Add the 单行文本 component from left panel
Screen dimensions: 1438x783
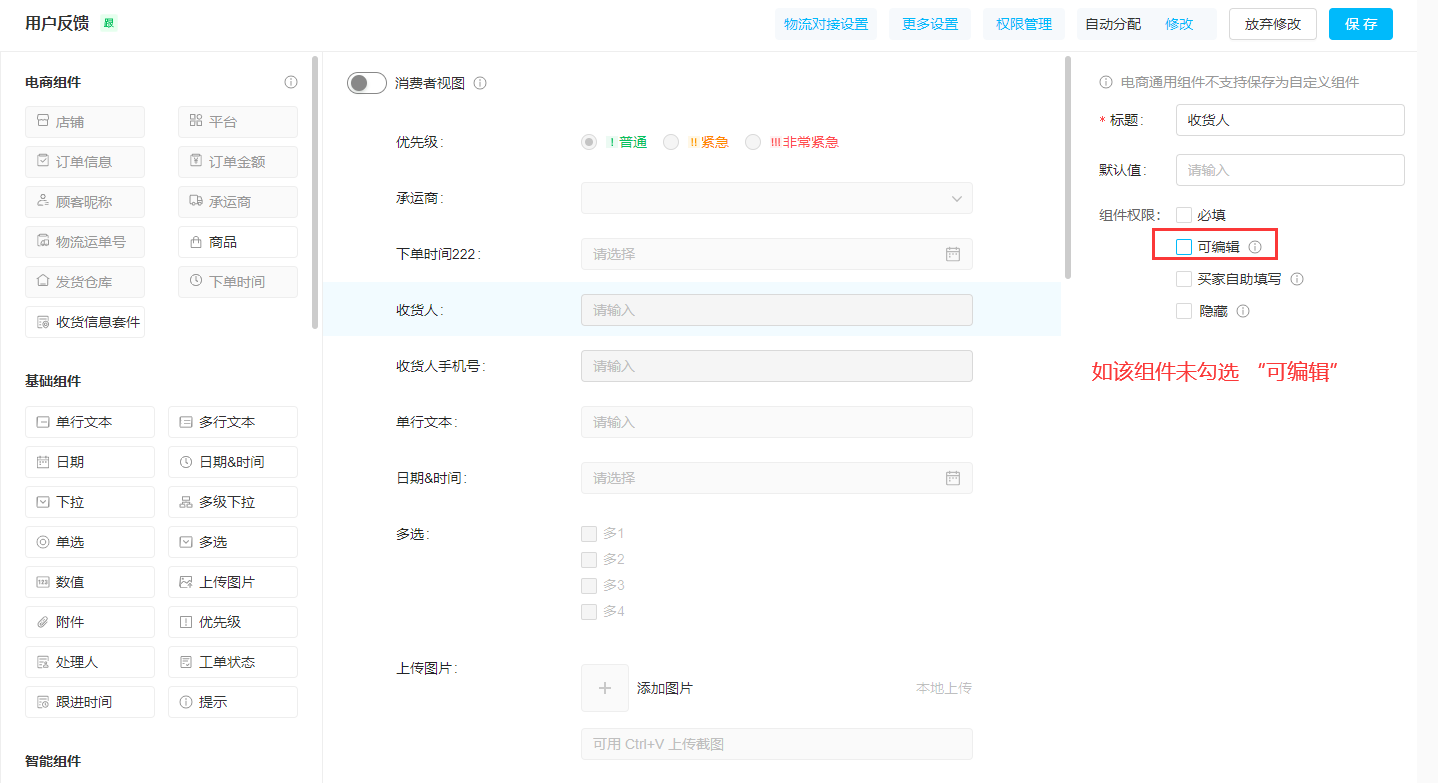click(x=90, y=422)
